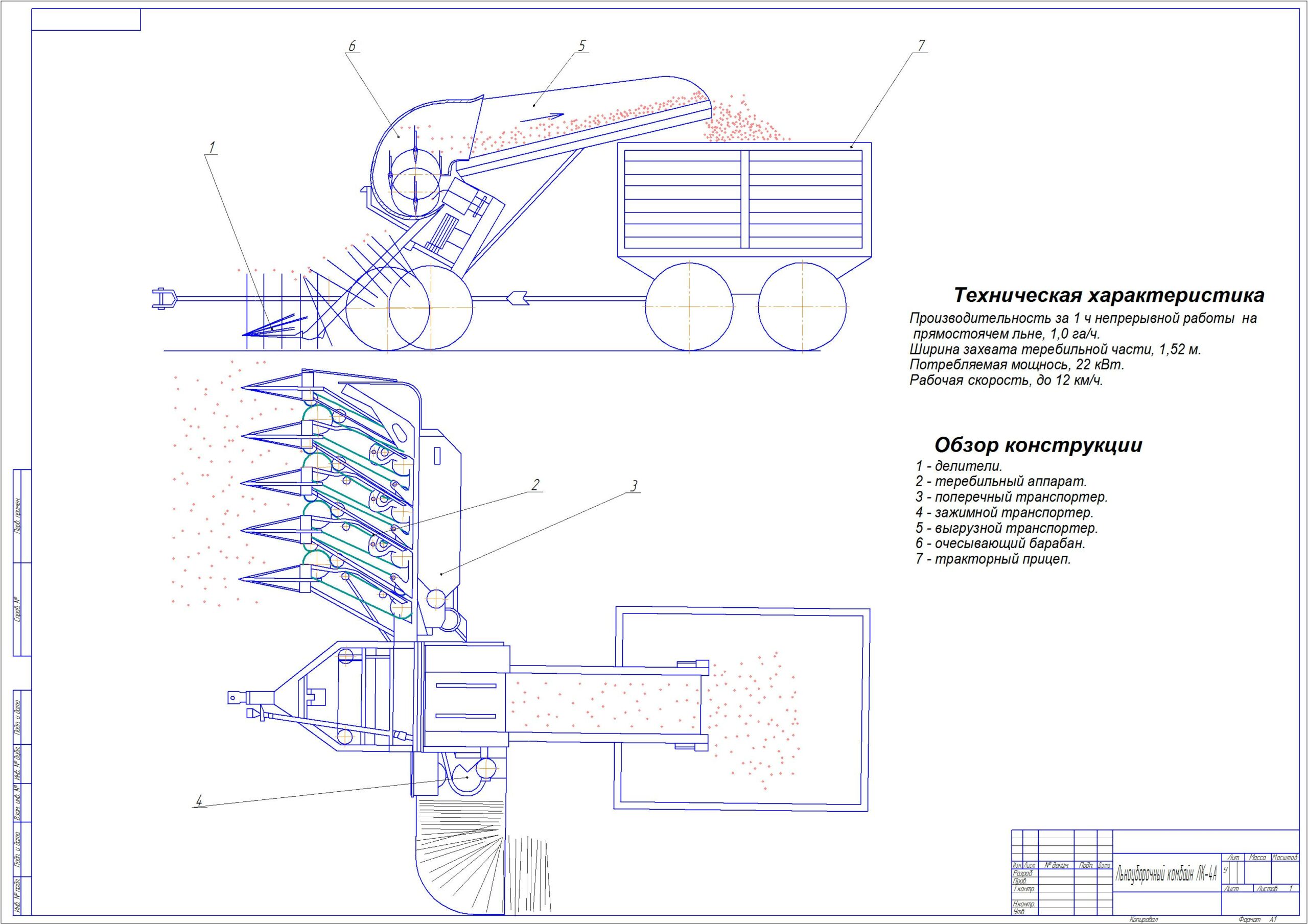This screenshot has width=1308, height=924.
Task: Click the "Справ. №" side stamp
Action: pos(18,609)
